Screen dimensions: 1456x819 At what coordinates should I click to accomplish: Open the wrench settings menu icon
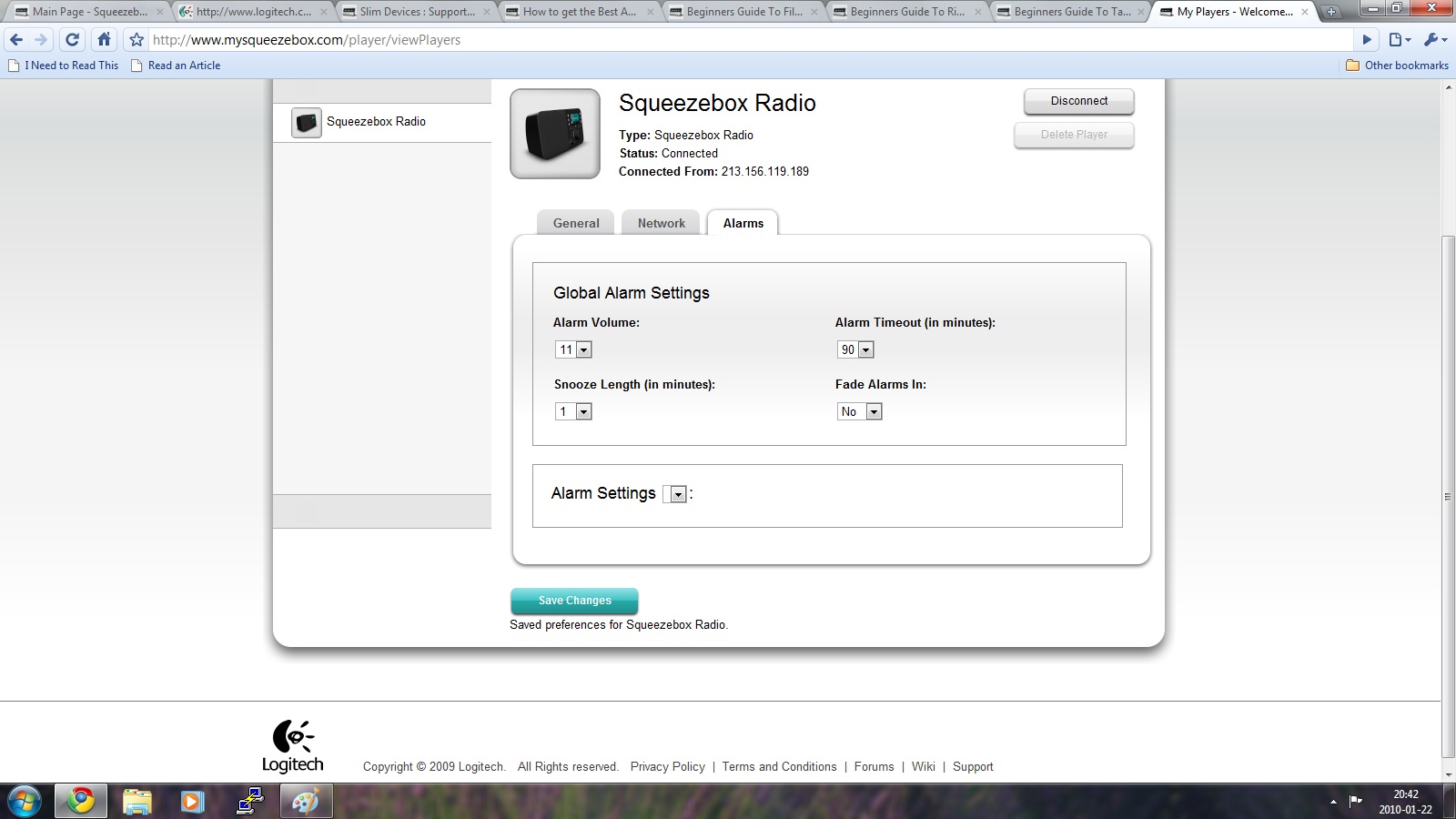point(1433,40)
